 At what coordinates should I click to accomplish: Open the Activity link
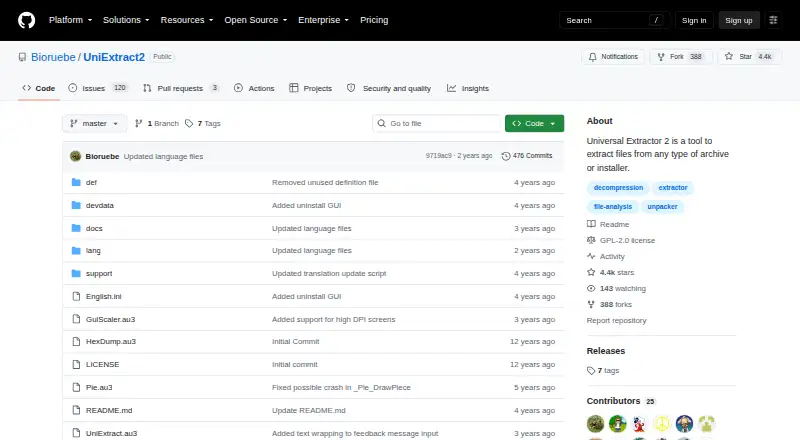606,257
